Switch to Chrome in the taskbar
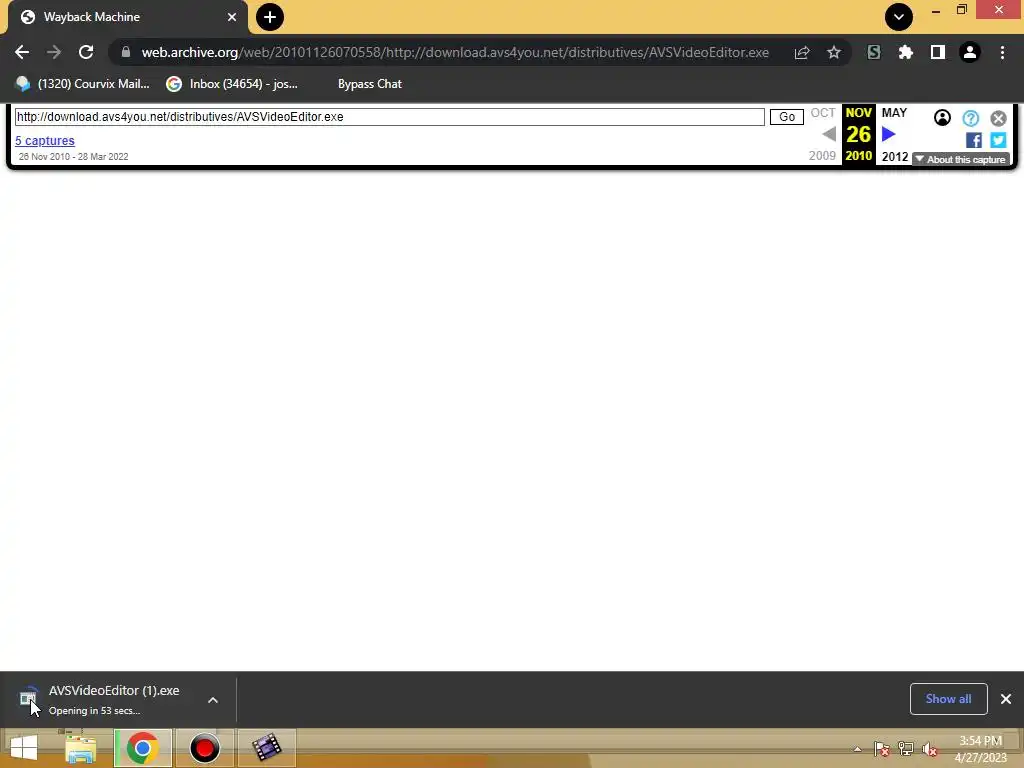This screenshot has width=1024, height=768. 143,748
